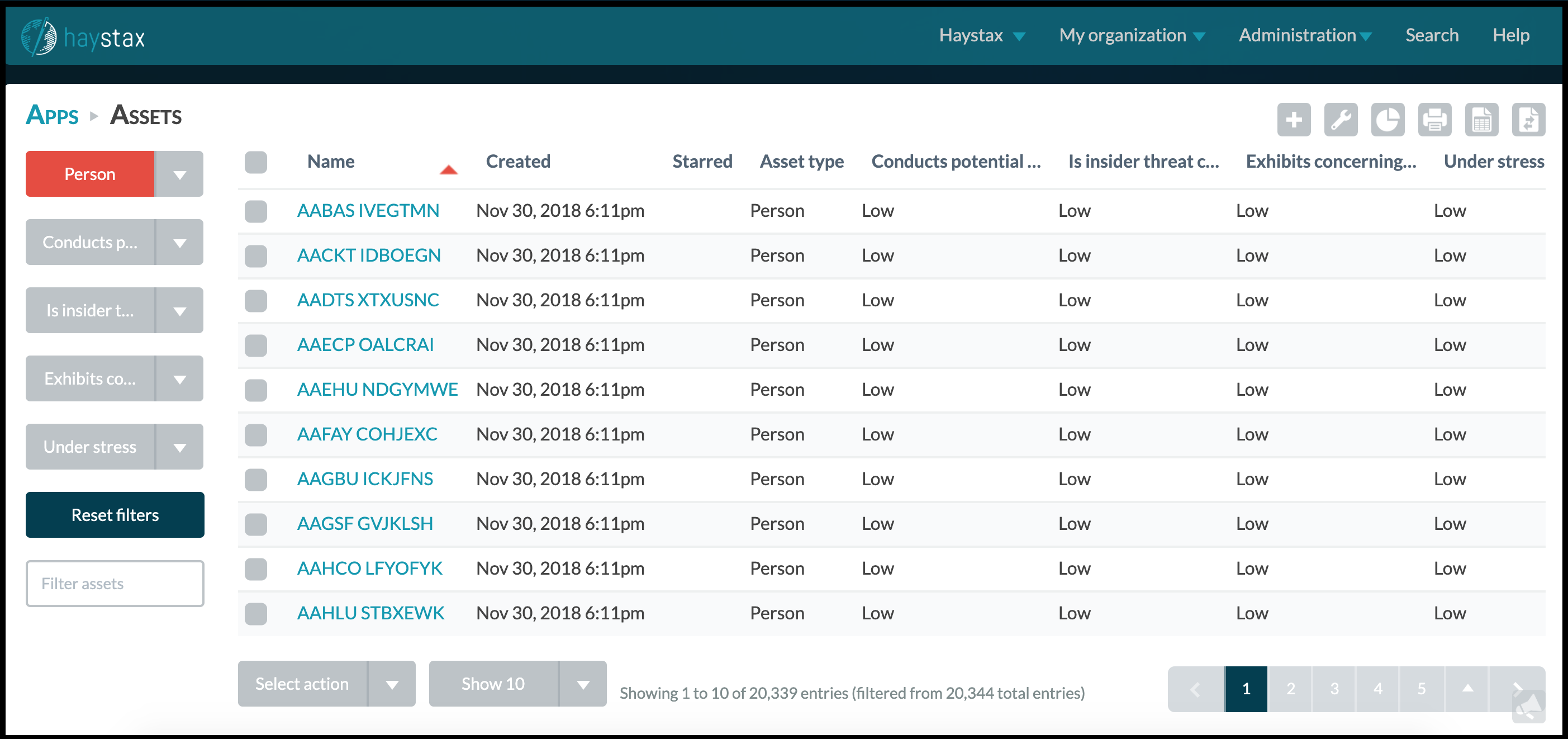The width and height of the screenshot is (1568, 739).
Task: Click current page 1 in pagination
Action: [1246, 689]
